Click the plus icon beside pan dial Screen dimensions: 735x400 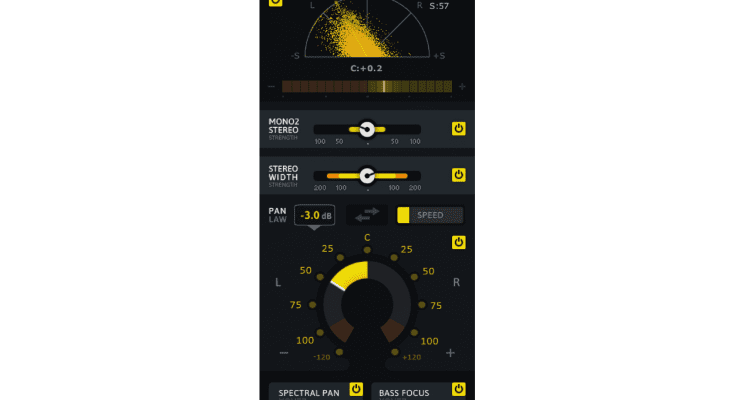click(450, 353)
